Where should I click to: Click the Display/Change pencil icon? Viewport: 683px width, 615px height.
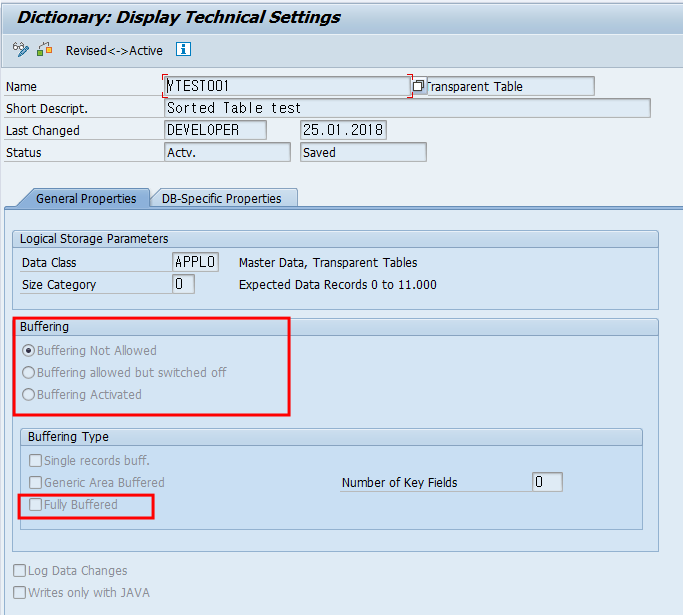(20, 50)
